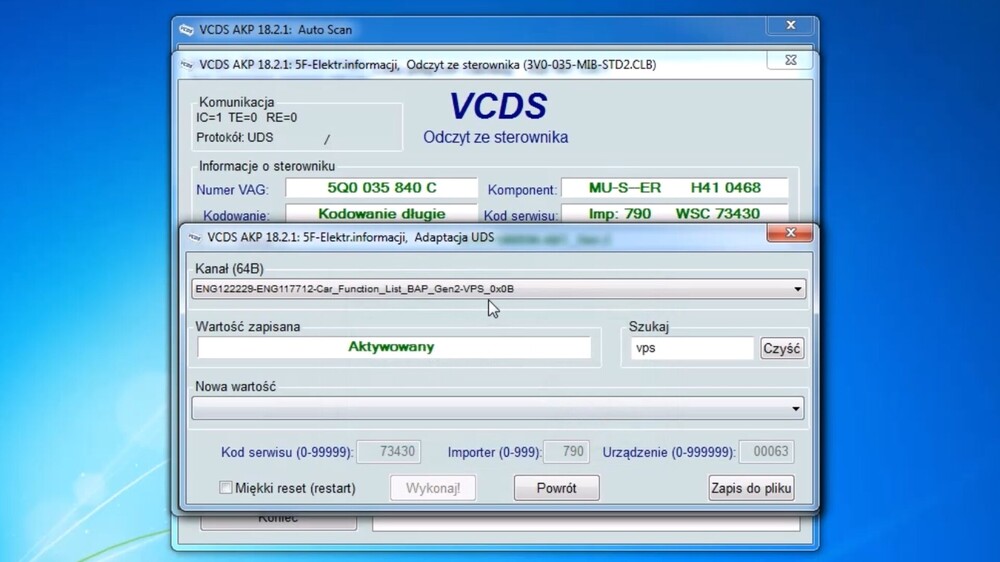Click the Urządzenie number field
Screen dimensions: 1000x562
[x=766, y=452]
